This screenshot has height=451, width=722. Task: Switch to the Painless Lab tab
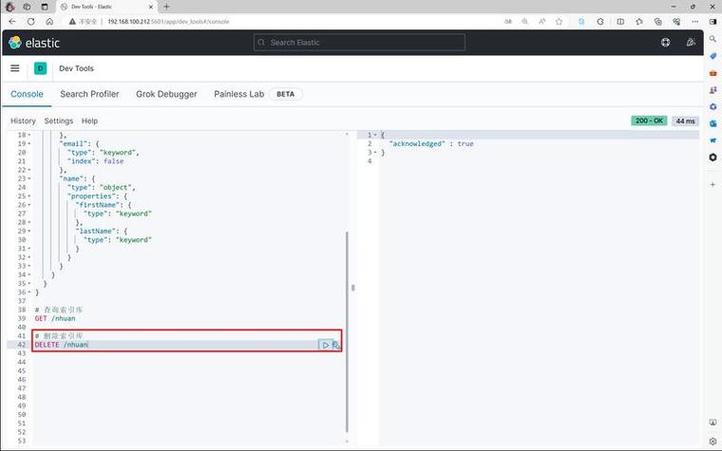pyautogui.click(x=239, y=94)
